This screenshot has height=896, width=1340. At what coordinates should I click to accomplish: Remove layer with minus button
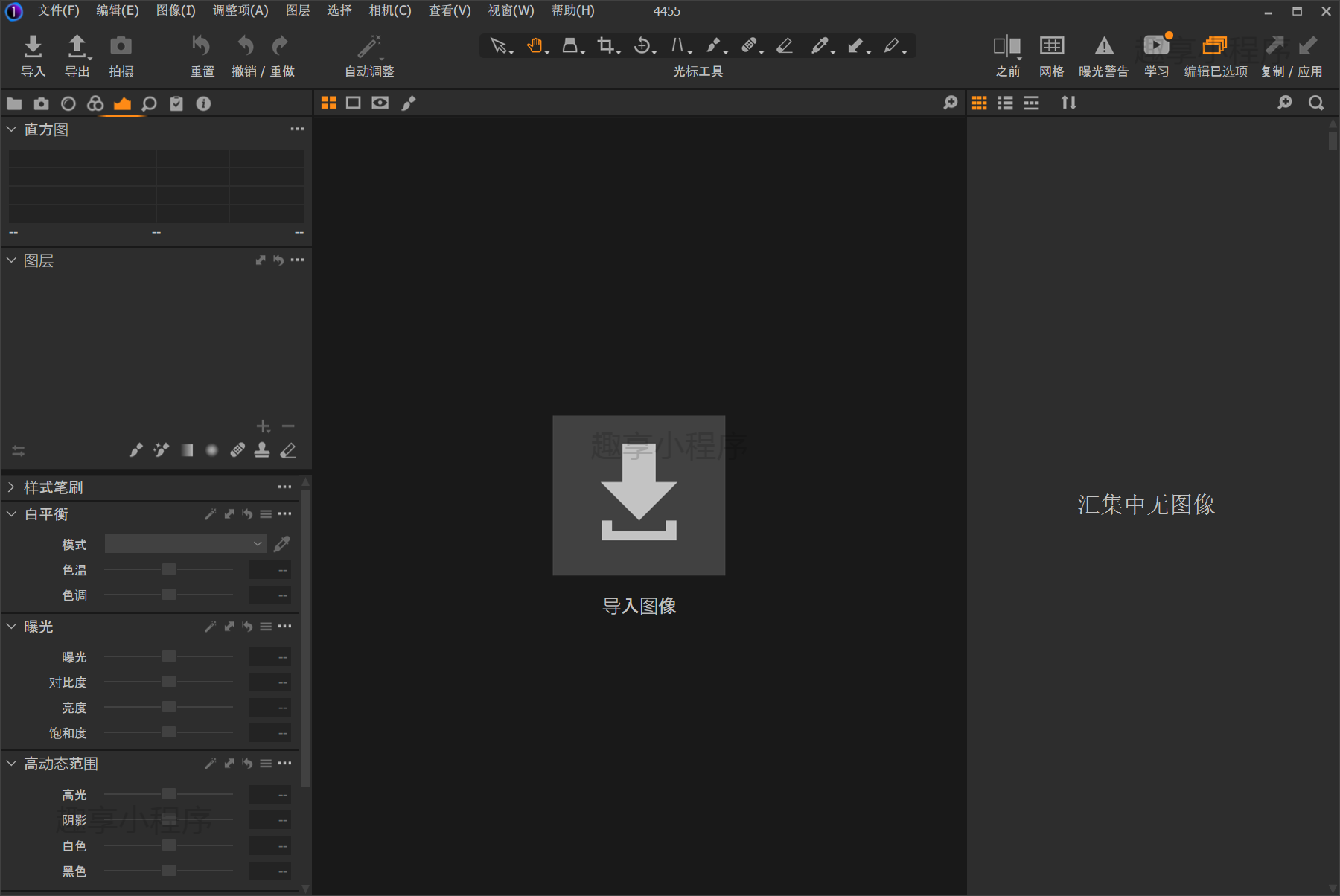pyautogui.click(x=289, y=426)
